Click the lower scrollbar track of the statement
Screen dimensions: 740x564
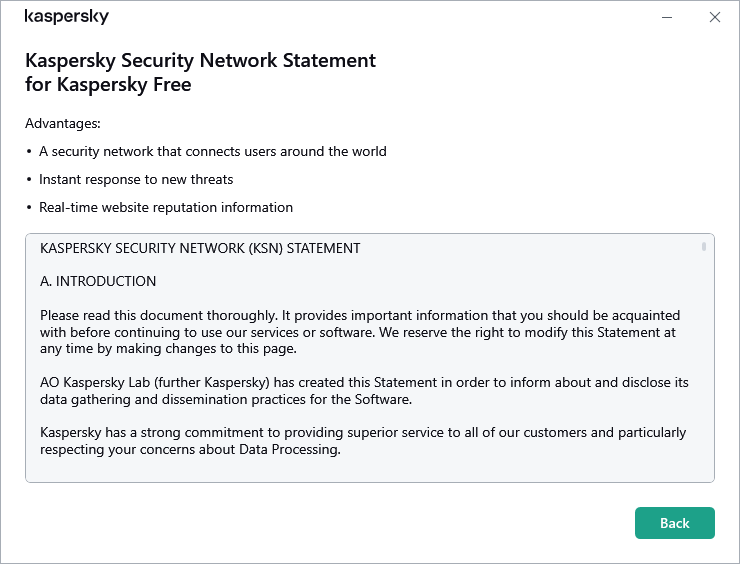point(704,400)
